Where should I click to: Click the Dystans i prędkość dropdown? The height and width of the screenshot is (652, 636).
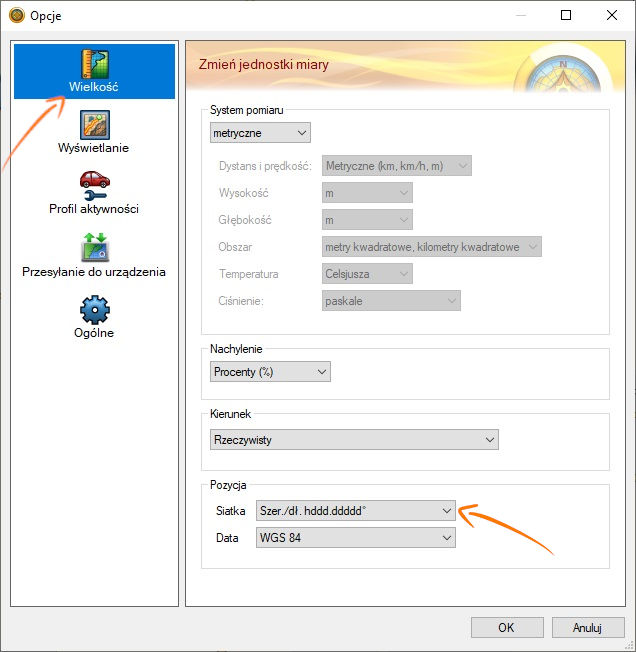395,166
